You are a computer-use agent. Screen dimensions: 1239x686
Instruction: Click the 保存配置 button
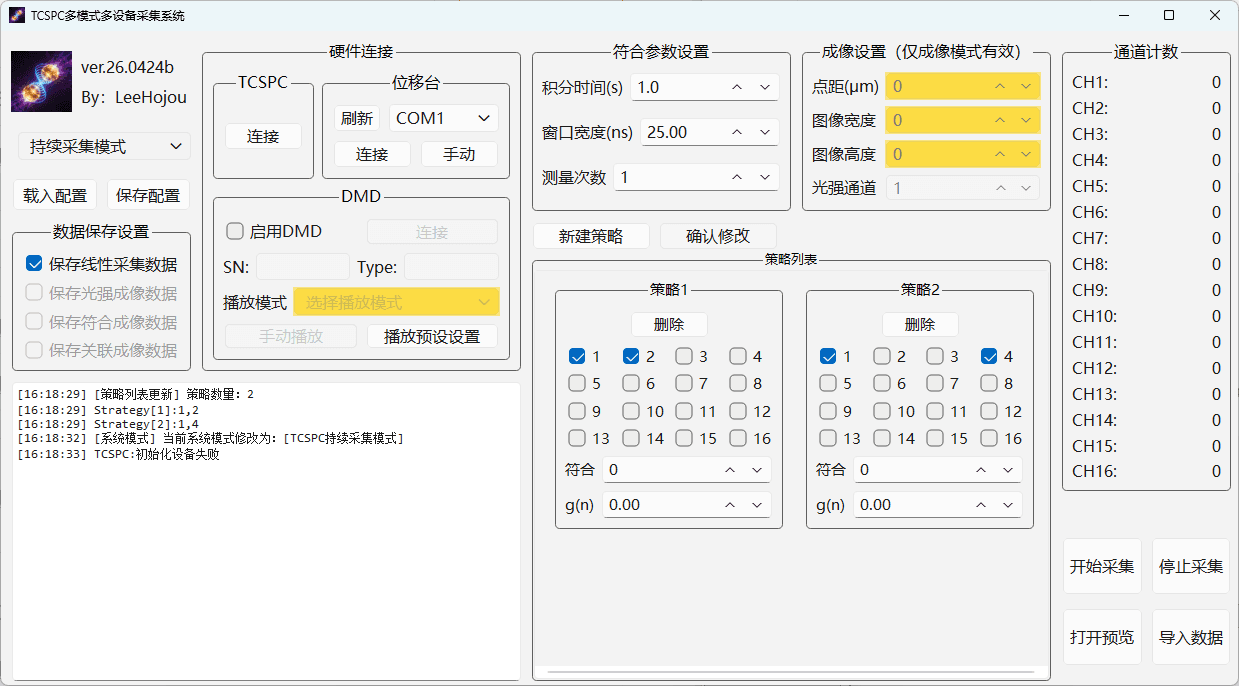tap(148, 195)
